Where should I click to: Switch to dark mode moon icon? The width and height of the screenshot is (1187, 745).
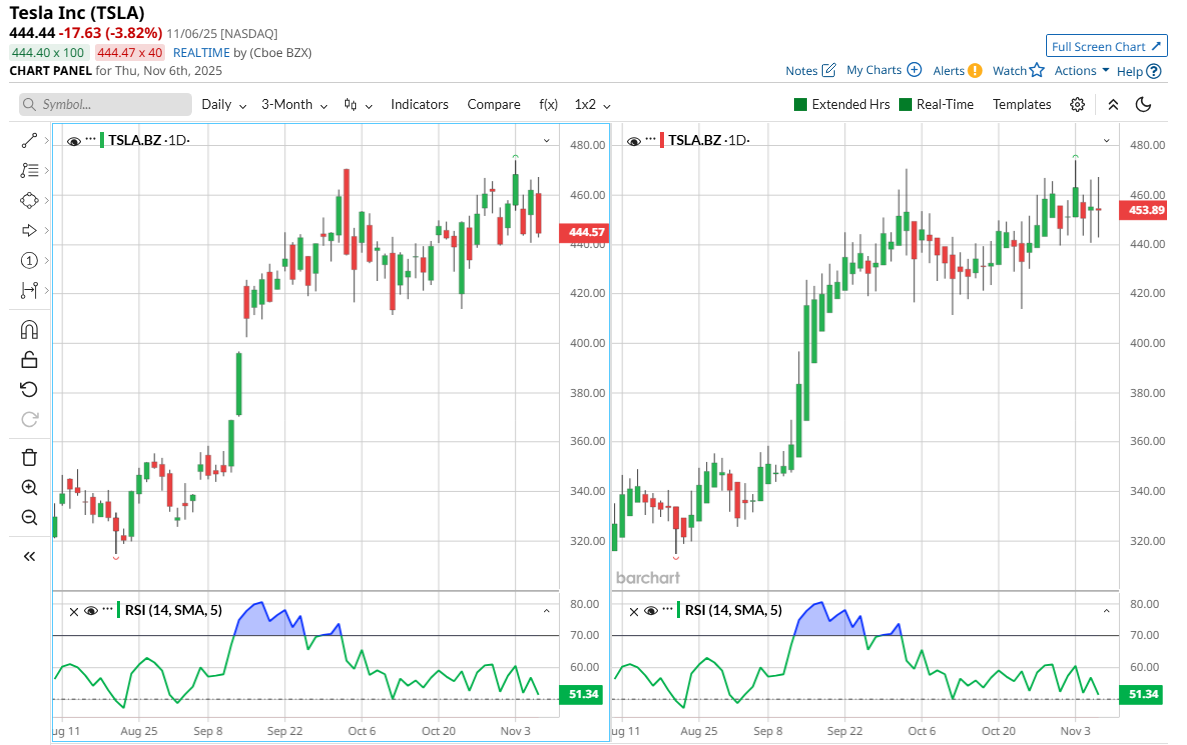1143,104
